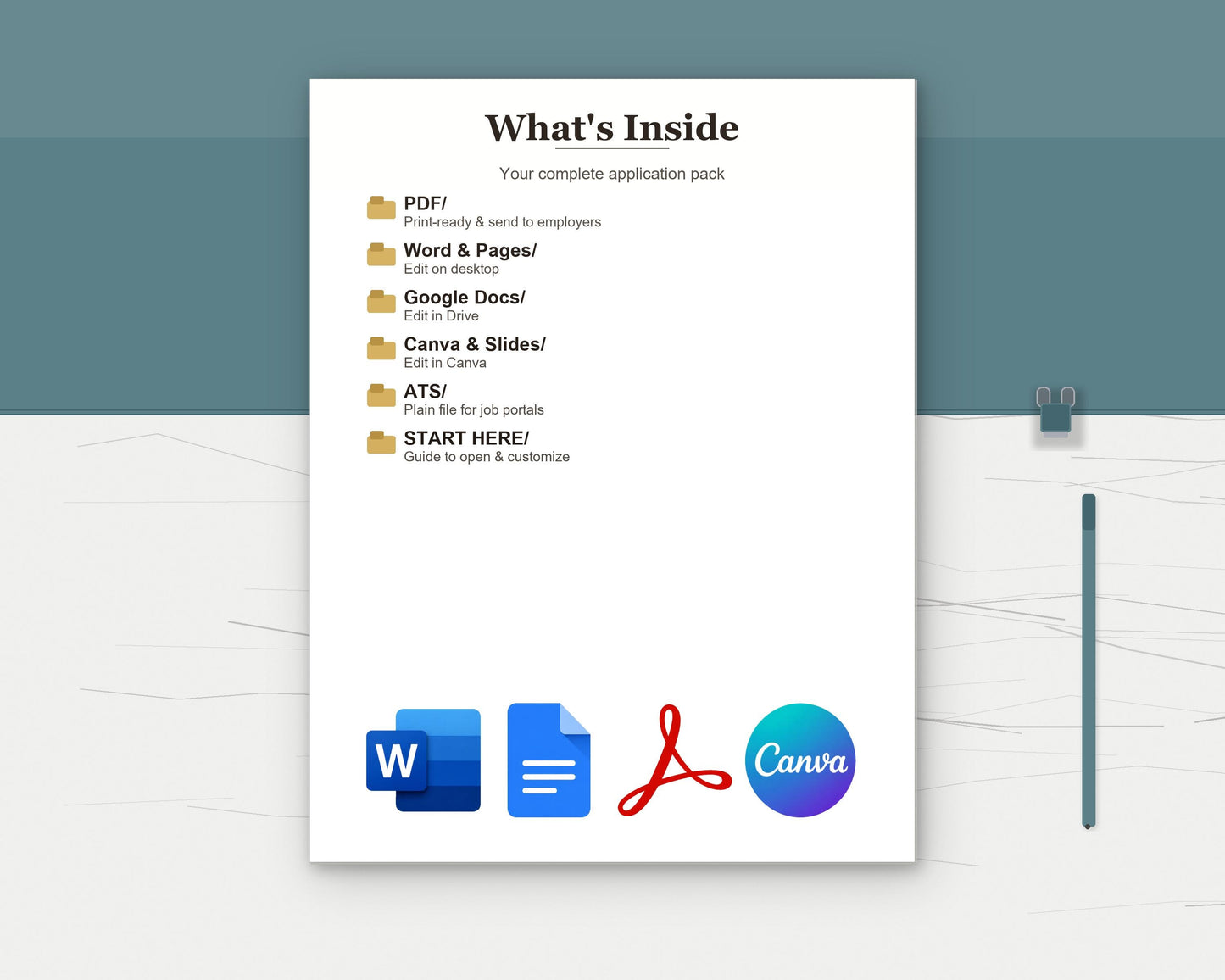Click the 'Edit in Canva' description

[x=445, y=363]
